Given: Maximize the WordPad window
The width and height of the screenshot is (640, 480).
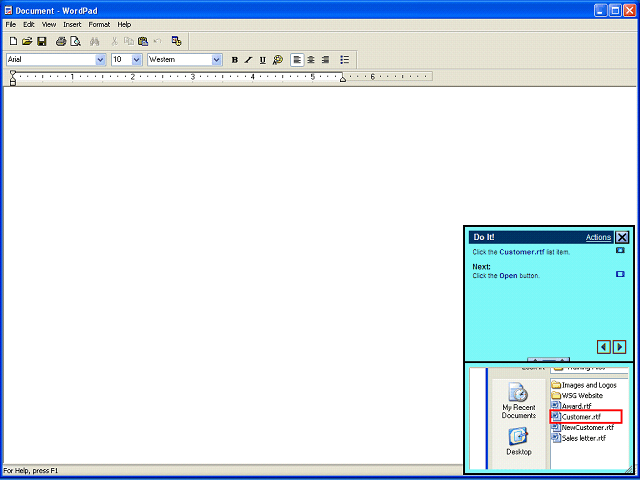Looking at the screenshot, I should tap(615, 10).
